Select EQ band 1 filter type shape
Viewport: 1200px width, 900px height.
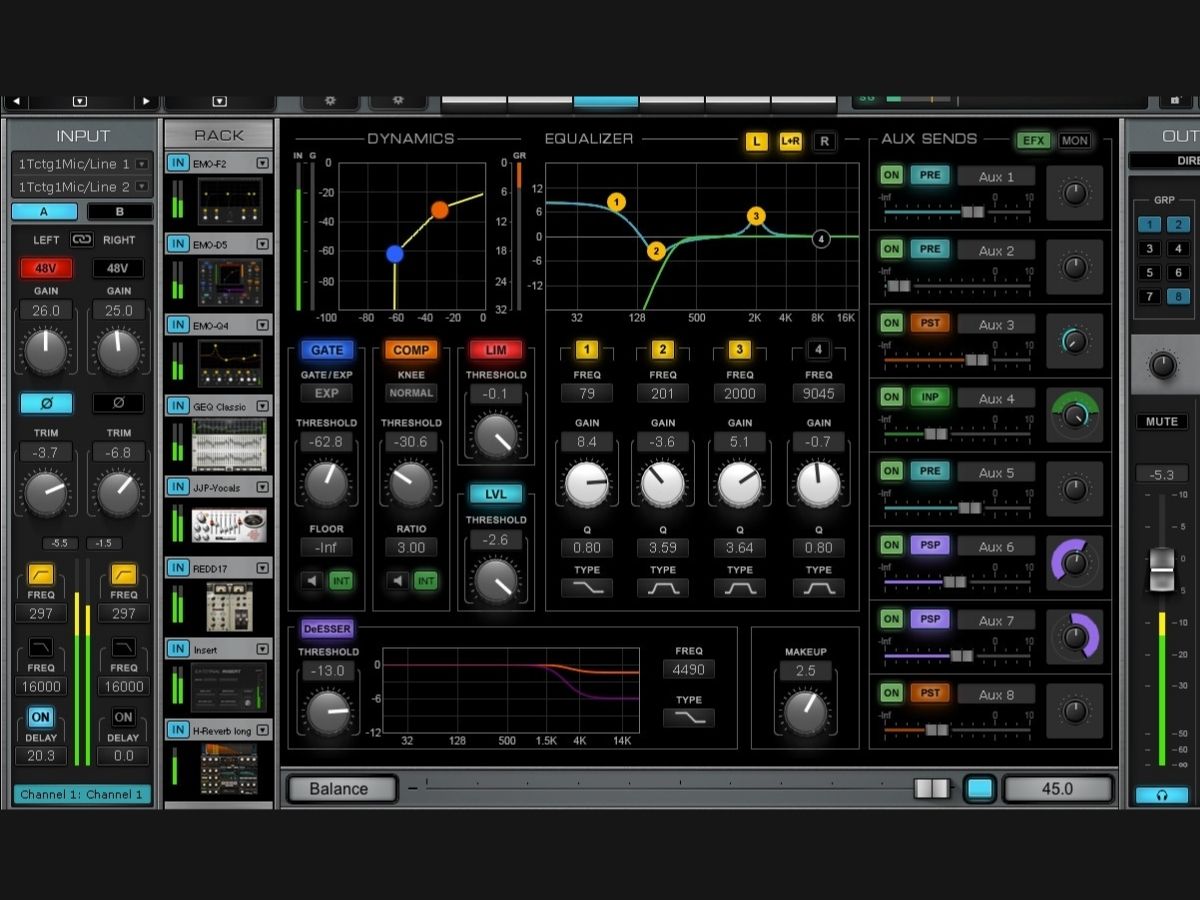point(586,588)
